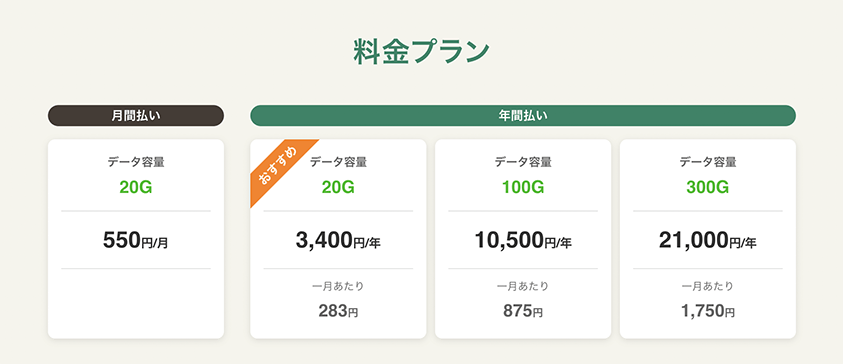Click 一月あたり label under 10,500円/年

pyautogui.click(x=523, y=287)
